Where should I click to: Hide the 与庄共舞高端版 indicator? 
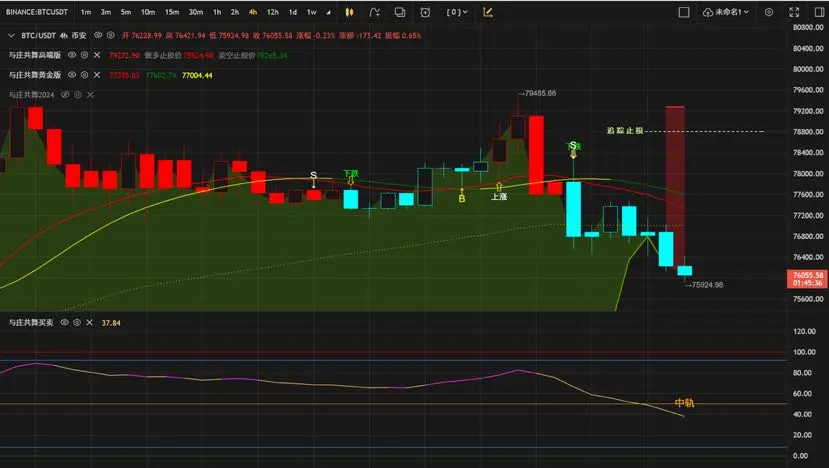coord(72,55)
